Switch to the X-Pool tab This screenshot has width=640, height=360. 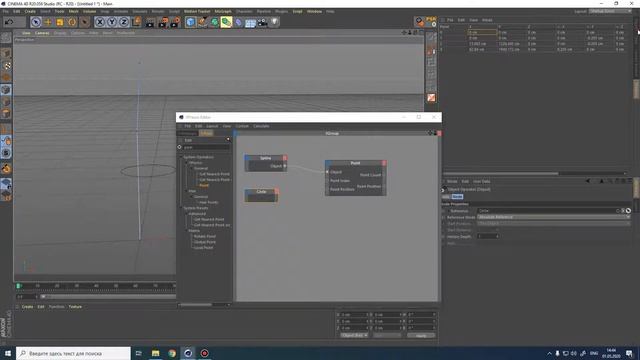pos(206,133)
